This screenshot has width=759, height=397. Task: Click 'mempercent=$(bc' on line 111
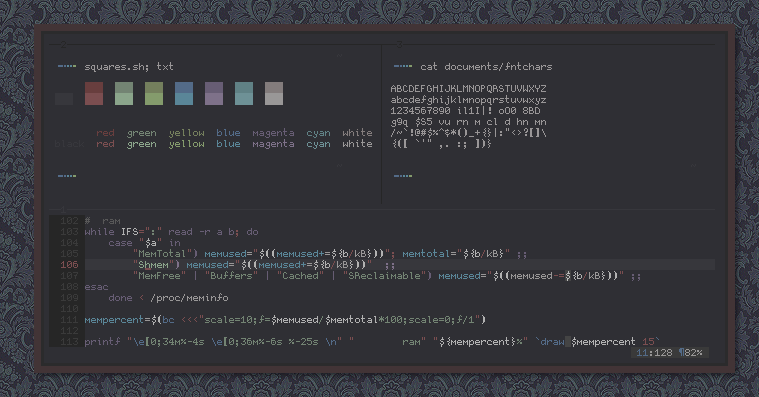(x=129, y=320)
